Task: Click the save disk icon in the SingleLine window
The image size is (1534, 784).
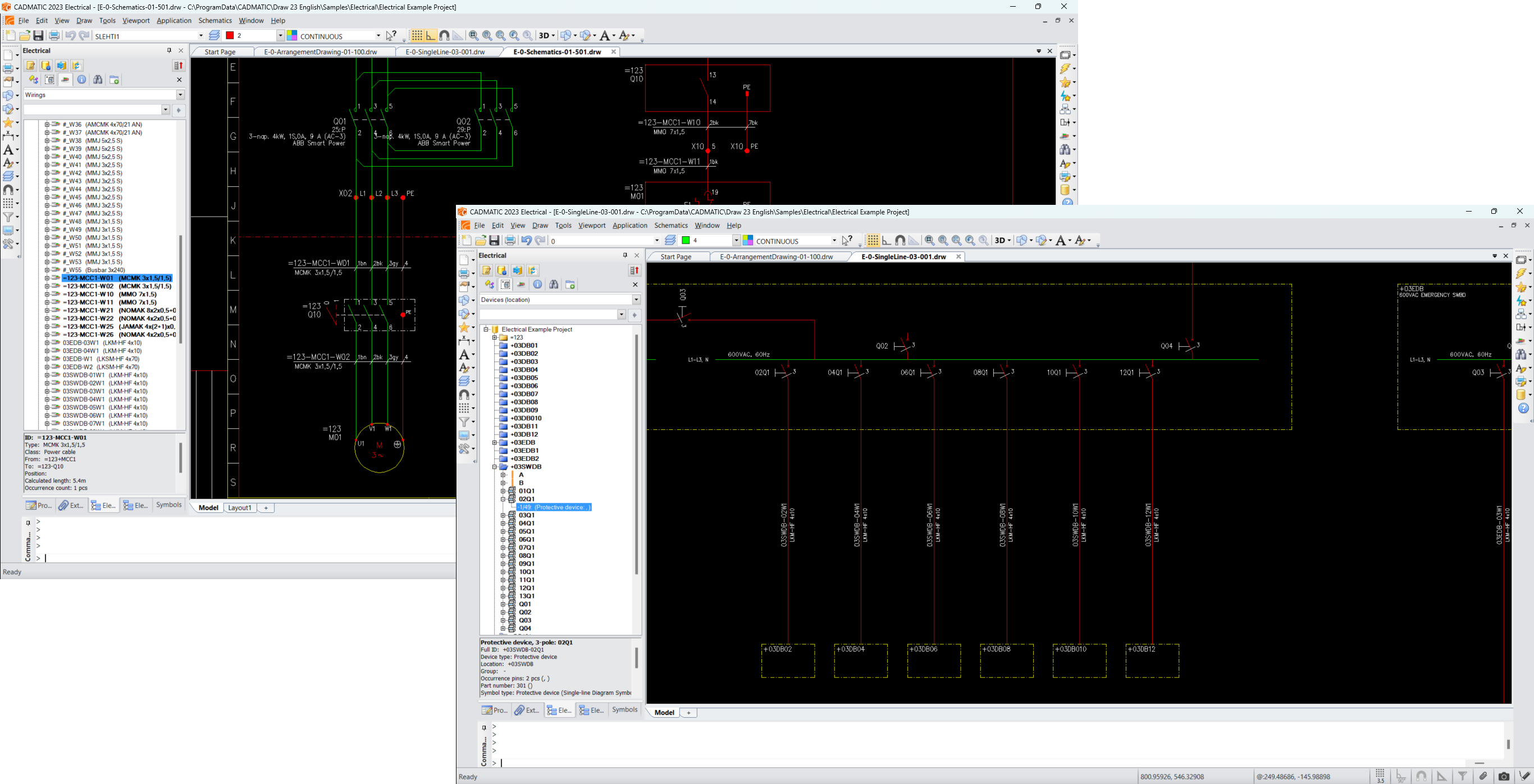Action: [494, 241]
